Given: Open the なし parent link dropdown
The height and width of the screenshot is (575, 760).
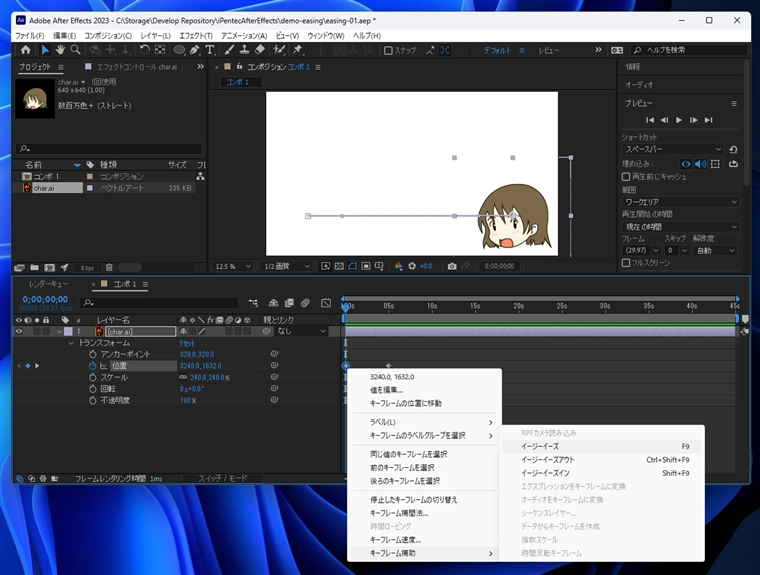Looking at the screenshot, I should click(301, 331).
